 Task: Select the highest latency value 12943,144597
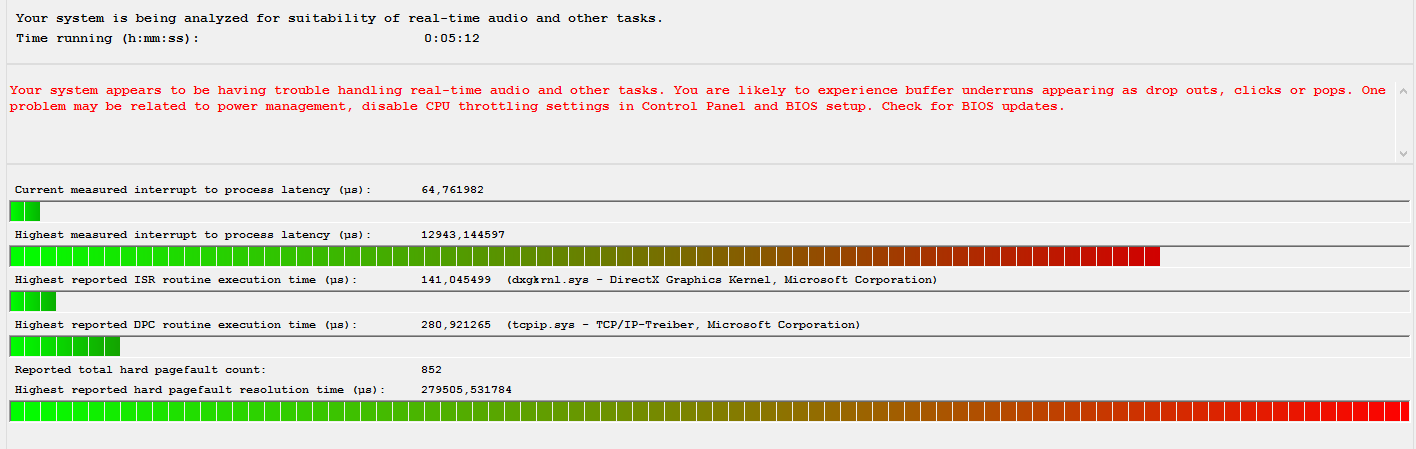point(463,234)
